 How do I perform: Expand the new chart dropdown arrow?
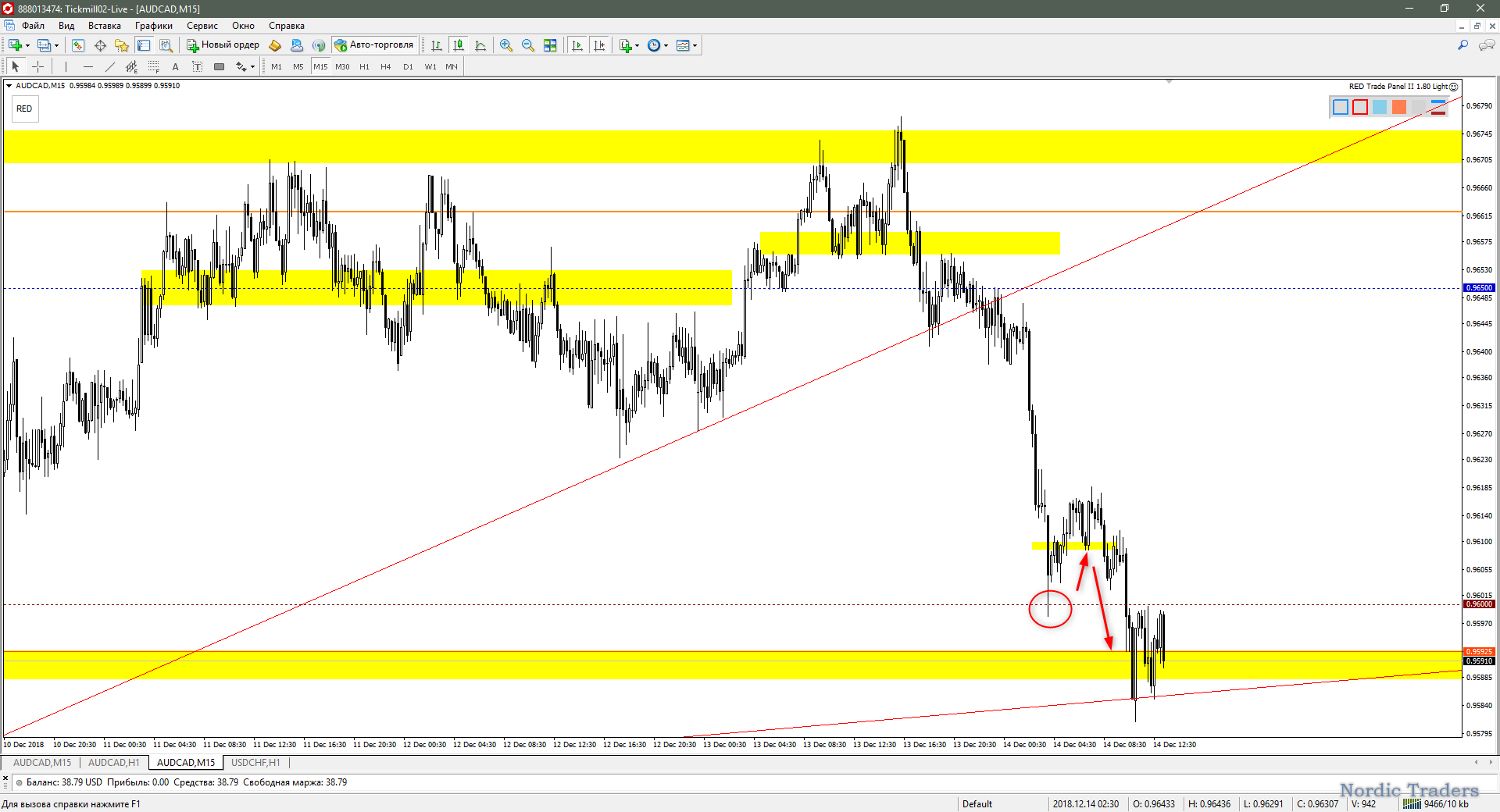pos(27,45)
